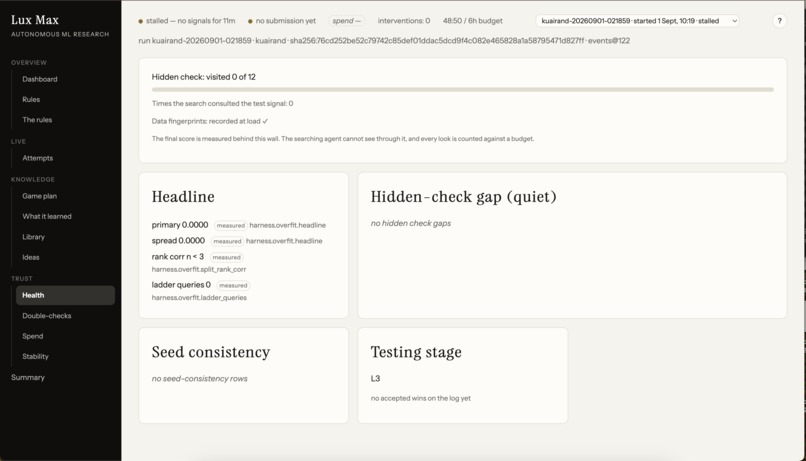Open Ideas in sidebar
Screen dimensions: 806x461
pyautogui.click(x=31, y=257)
